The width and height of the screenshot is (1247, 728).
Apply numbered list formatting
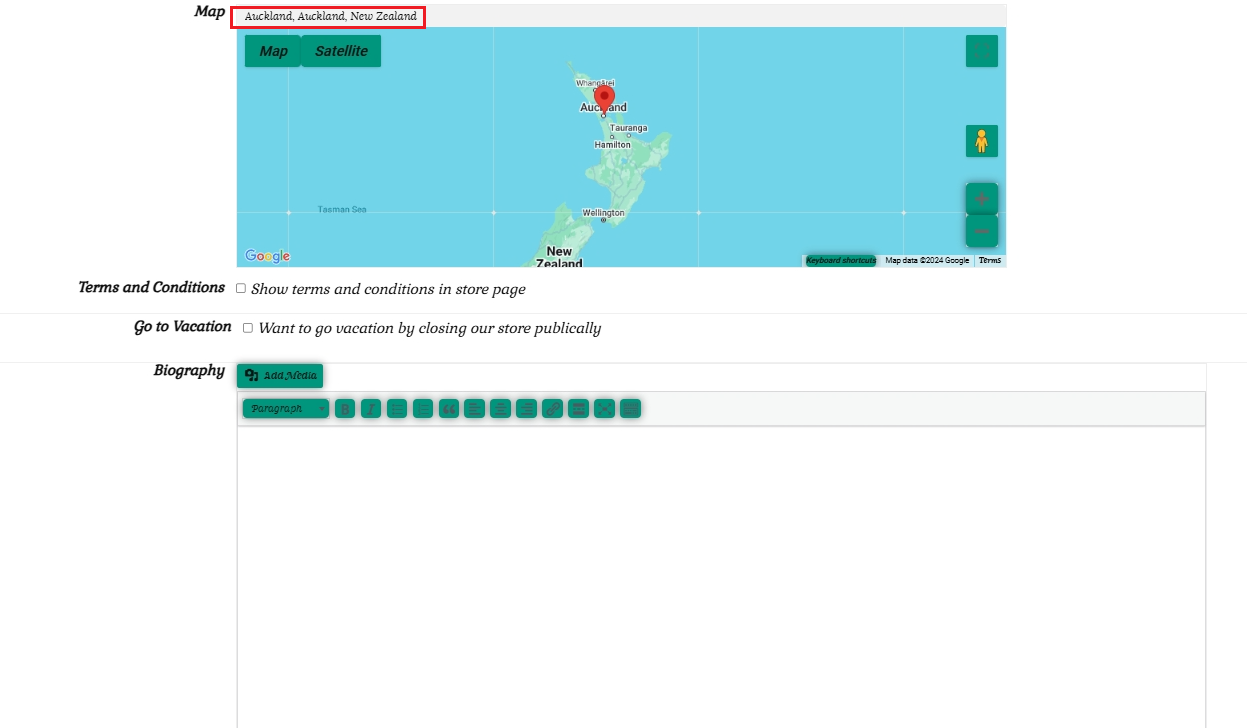423,409
